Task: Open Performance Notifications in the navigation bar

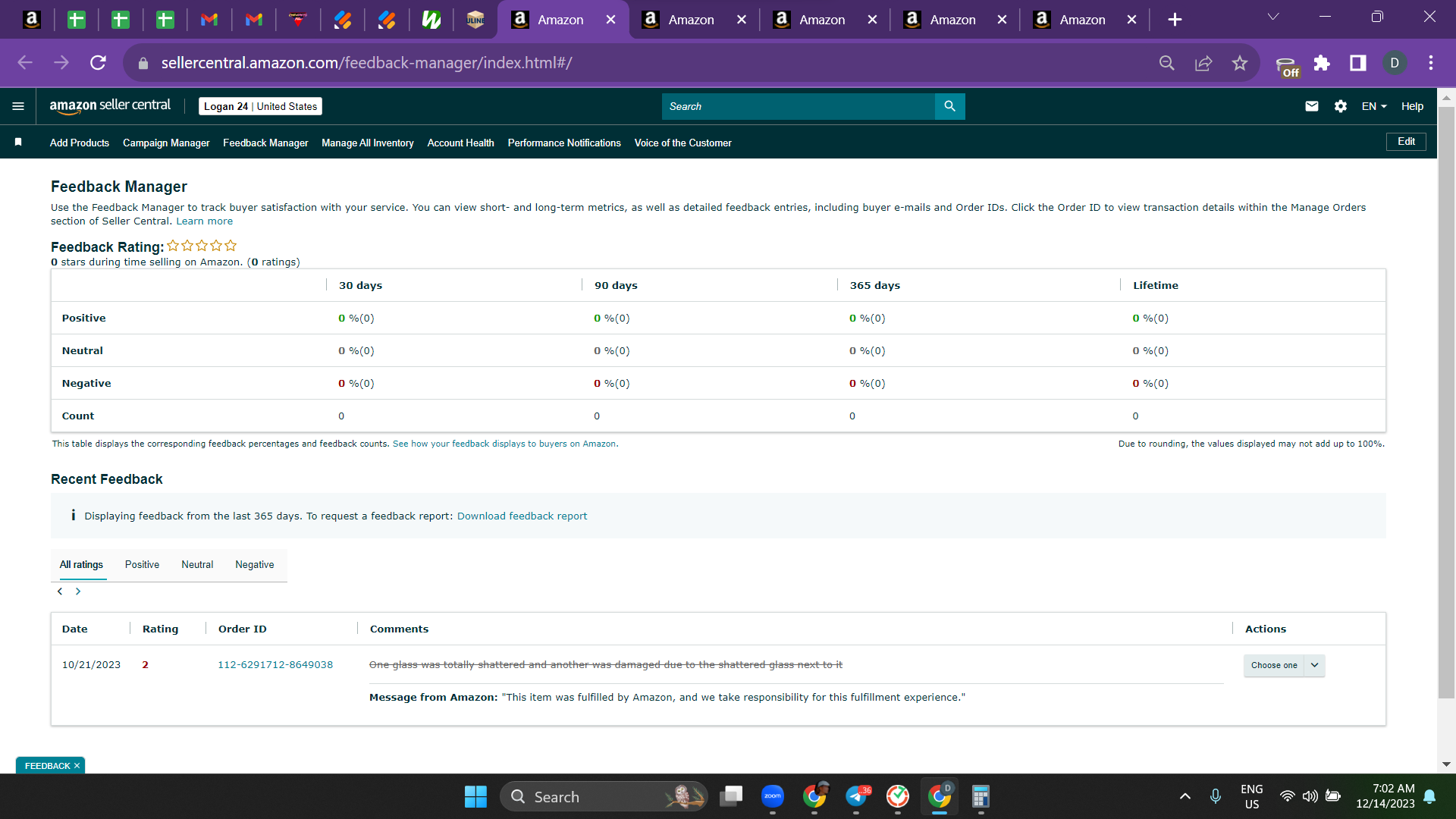Action: tap(564, 143)
